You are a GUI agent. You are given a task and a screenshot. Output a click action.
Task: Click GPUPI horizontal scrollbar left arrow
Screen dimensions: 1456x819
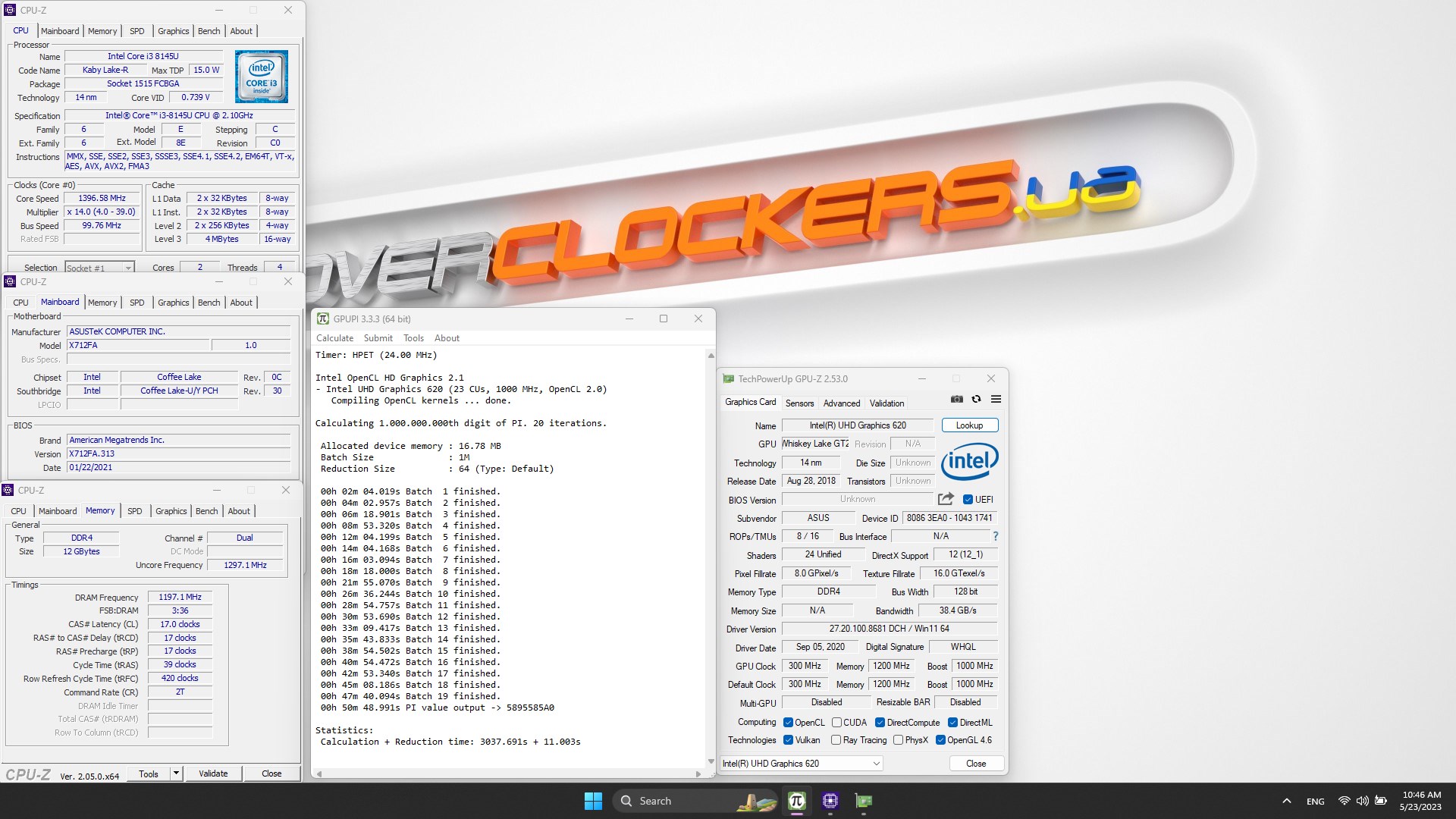click(x=319, y=773)
